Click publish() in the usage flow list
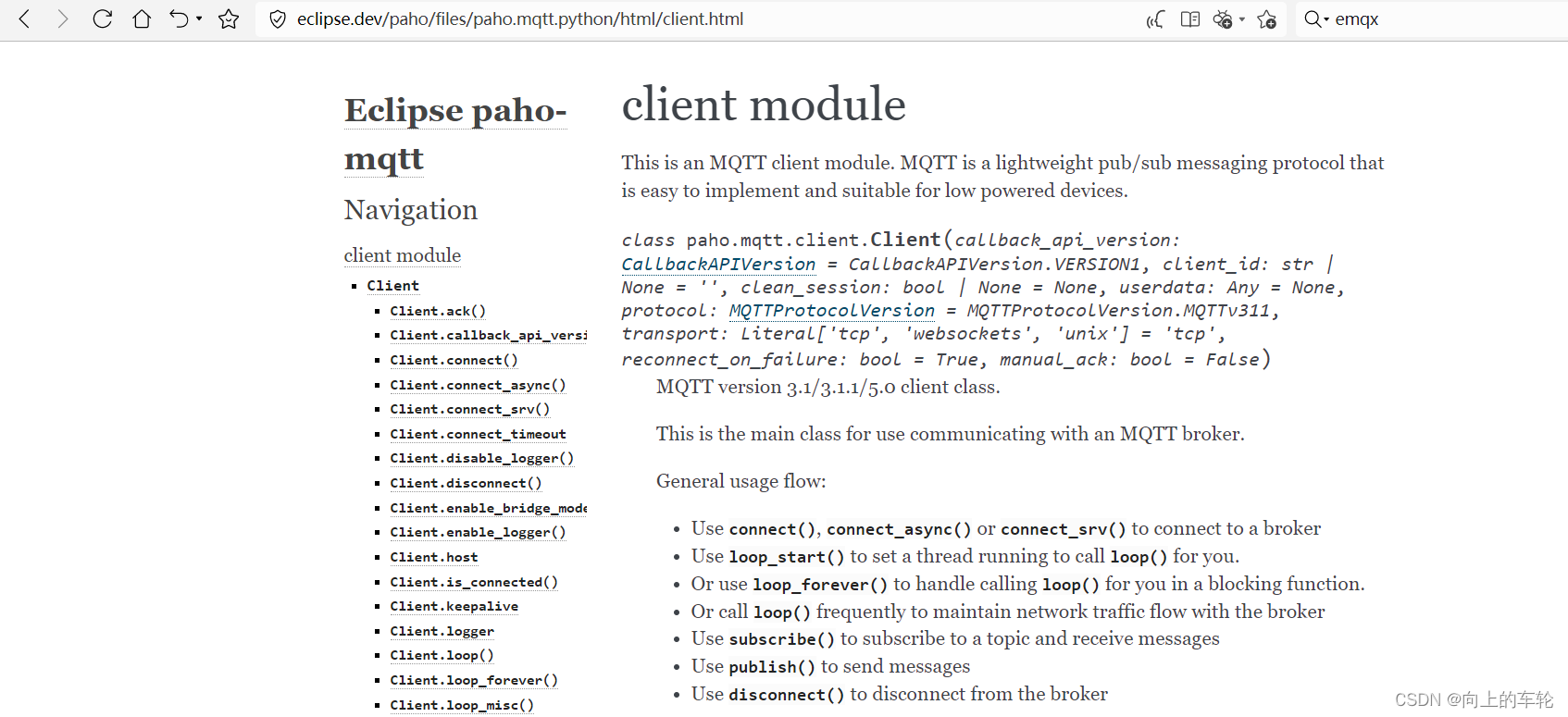This screenshot has height=717, width=1568. pos(772,667)
